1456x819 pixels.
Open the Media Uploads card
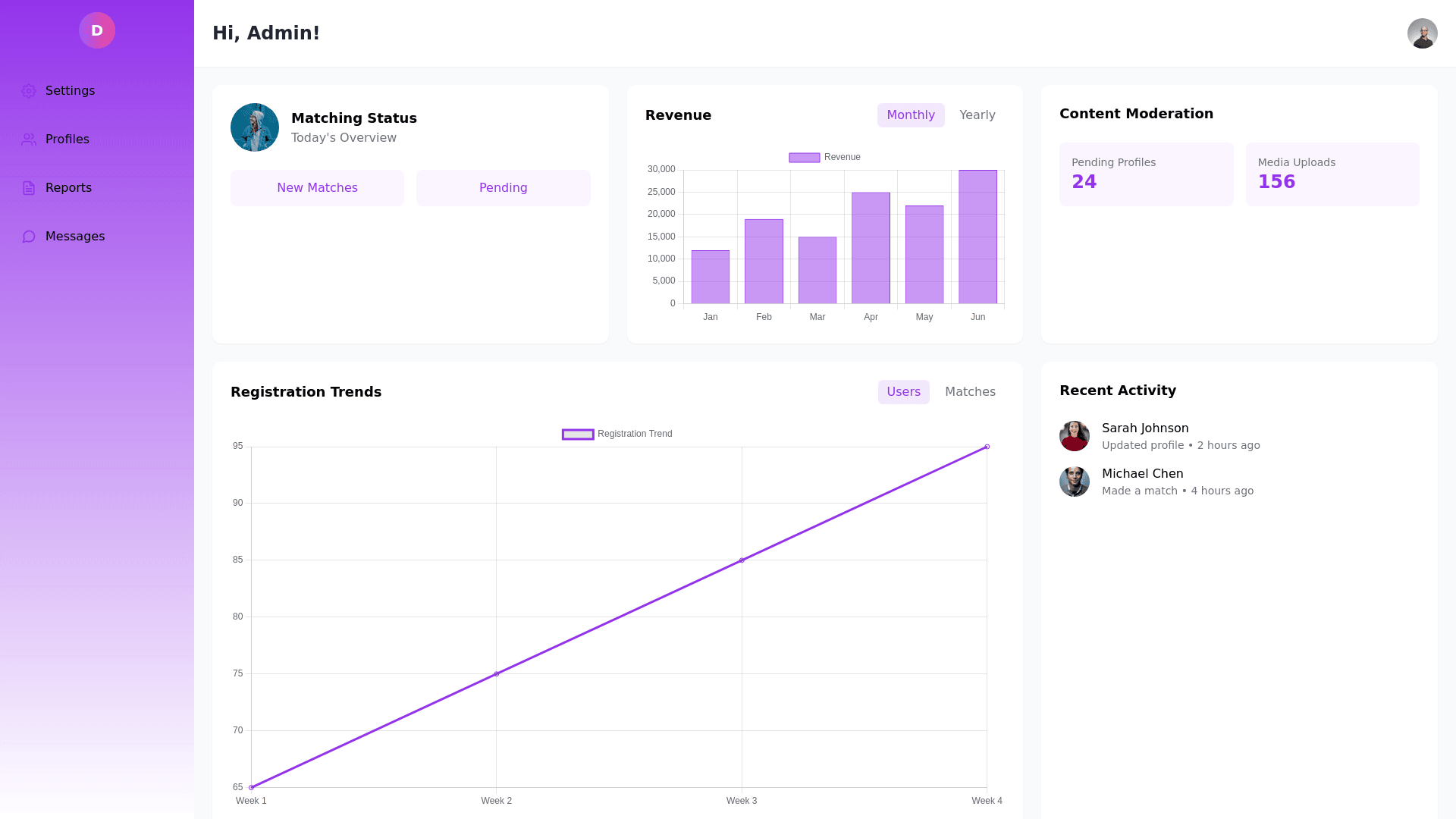tap(1332, 174)
